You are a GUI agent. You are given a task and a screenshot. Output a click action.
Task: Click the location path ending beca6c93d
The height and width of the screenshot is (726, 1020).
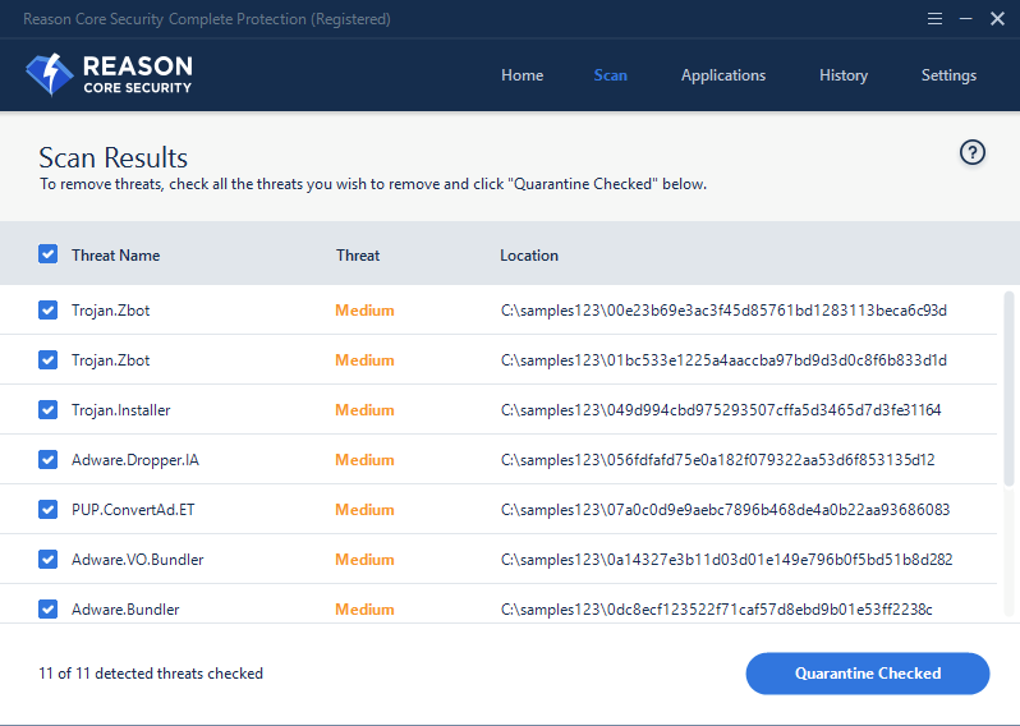(x=723, y=310)
